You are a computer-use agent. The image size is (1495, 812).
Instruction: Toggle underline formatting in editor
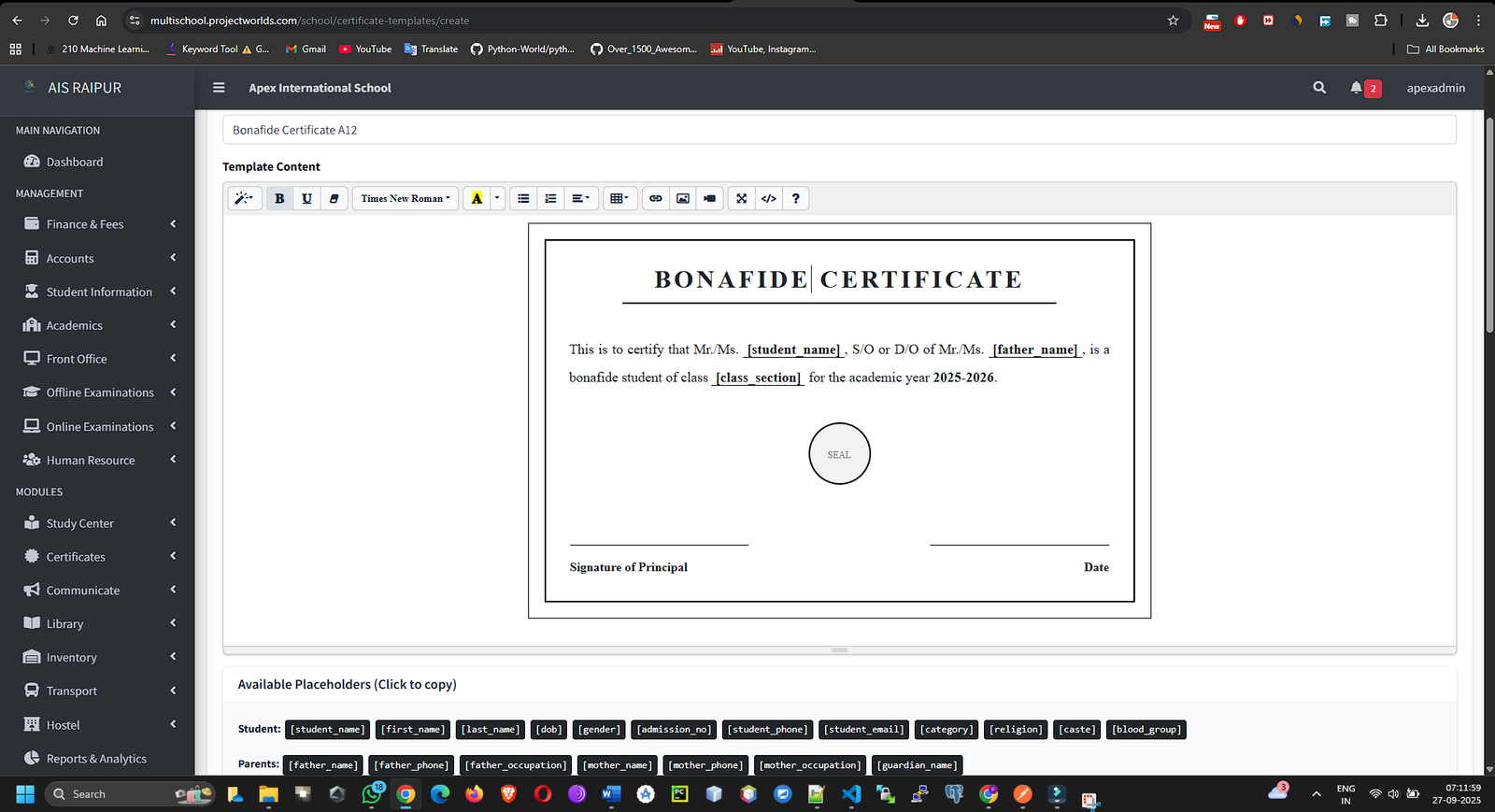(306, 198)
